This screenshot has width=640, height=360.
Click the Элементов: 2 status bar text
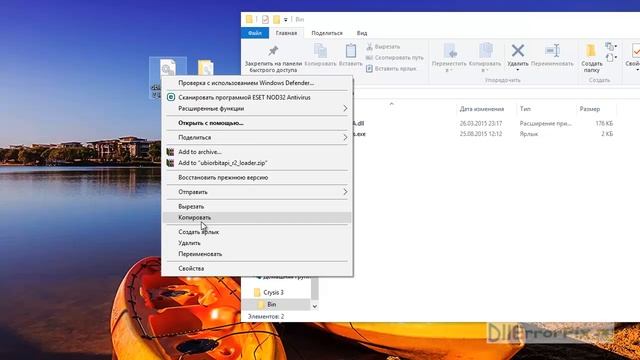[266, 316]
